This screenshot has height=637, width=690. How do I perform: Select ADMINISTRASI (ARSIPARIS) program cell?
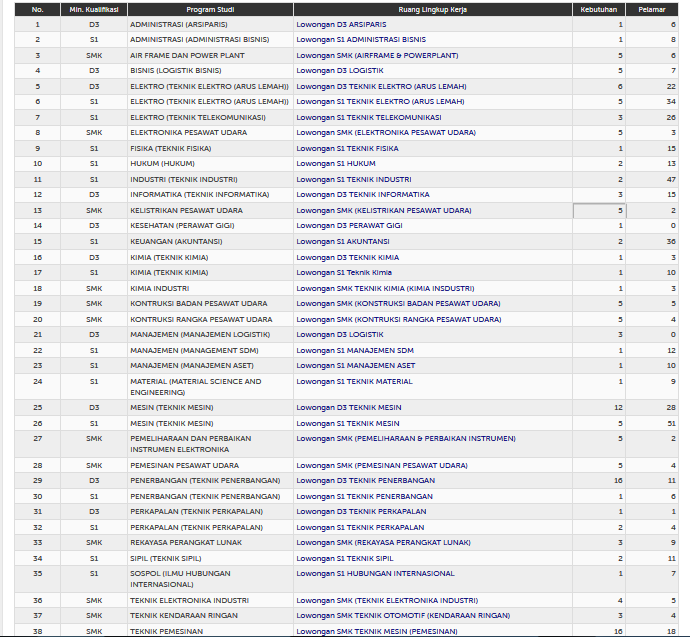(x=210, y=25)
